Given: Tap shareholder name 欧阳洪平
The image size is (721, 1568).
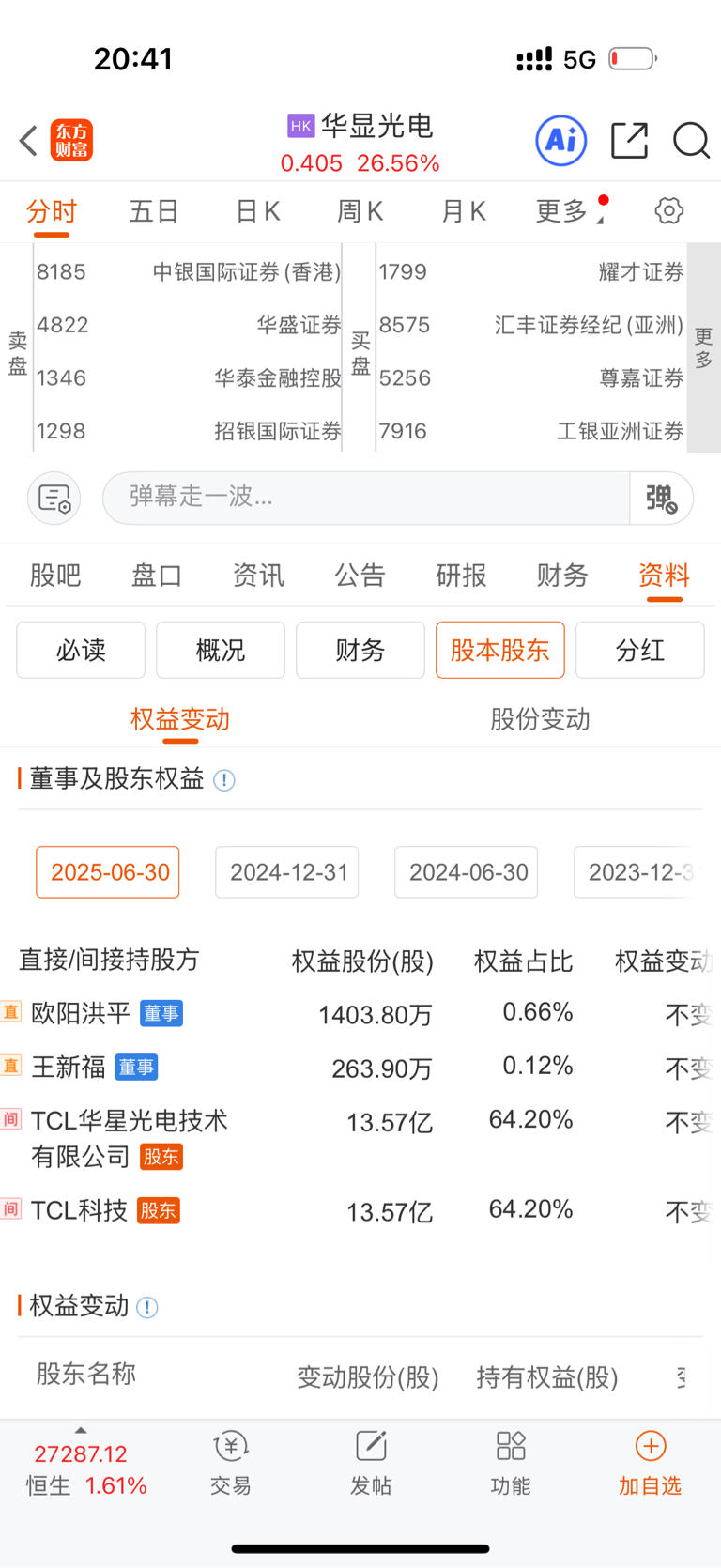Looking at the screenshot, I should pos(81,1013).
